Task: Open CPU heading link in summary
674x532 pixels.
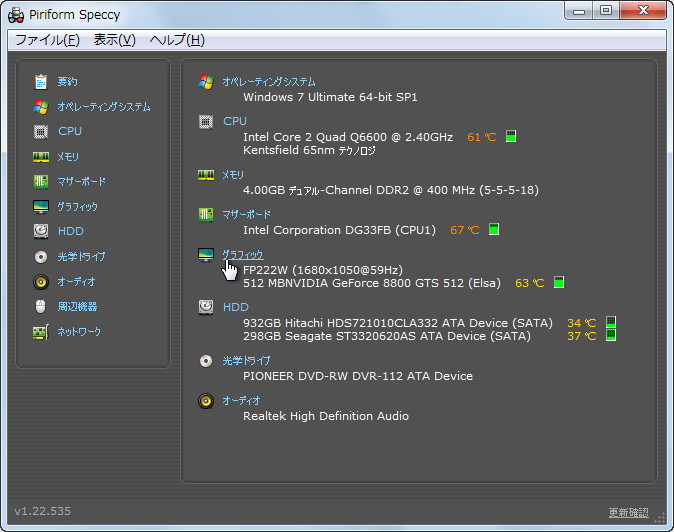Action: (235, 121)
